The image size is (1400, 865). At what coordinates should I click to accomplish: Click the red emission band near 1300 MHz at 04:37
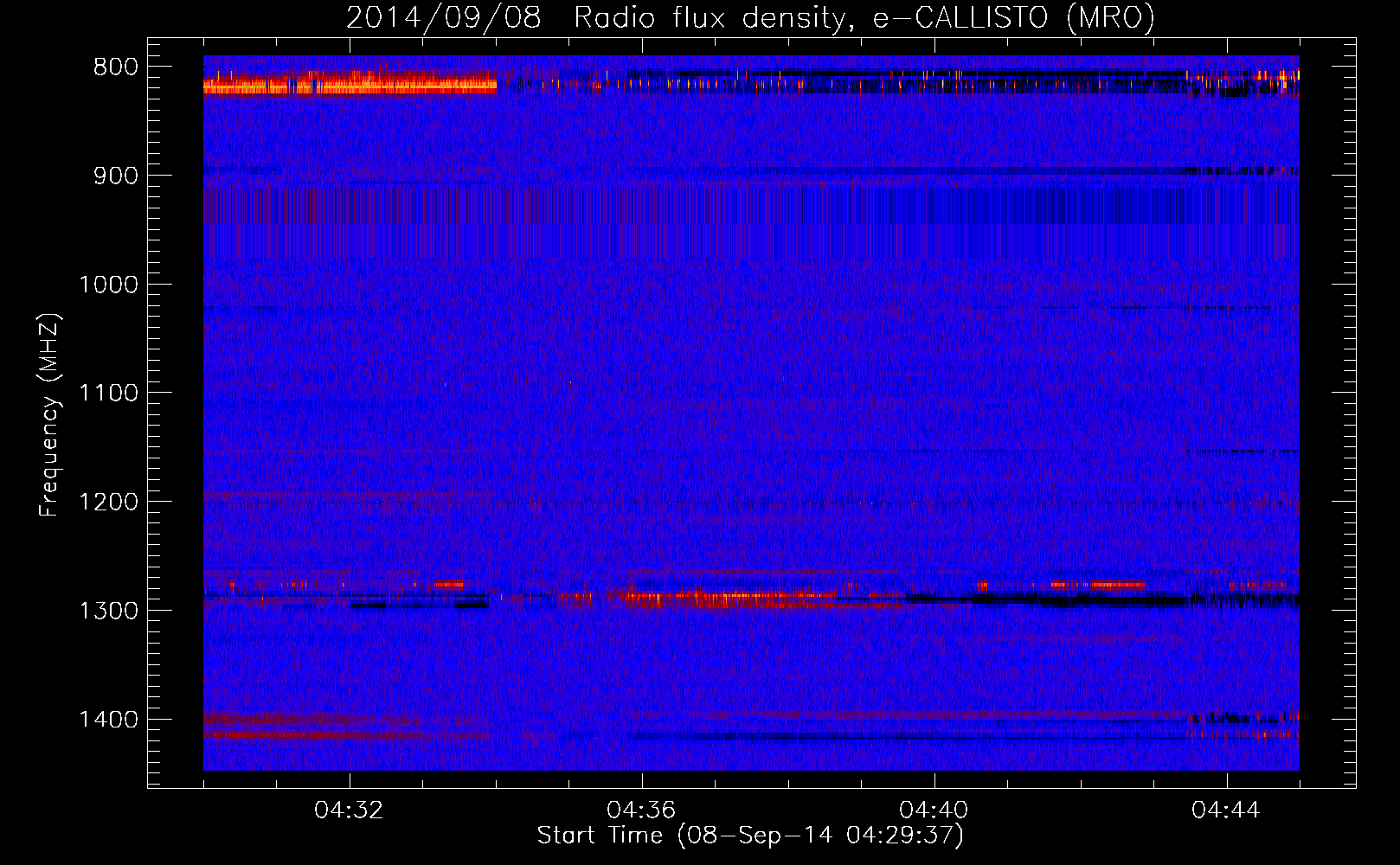point(731,599)
